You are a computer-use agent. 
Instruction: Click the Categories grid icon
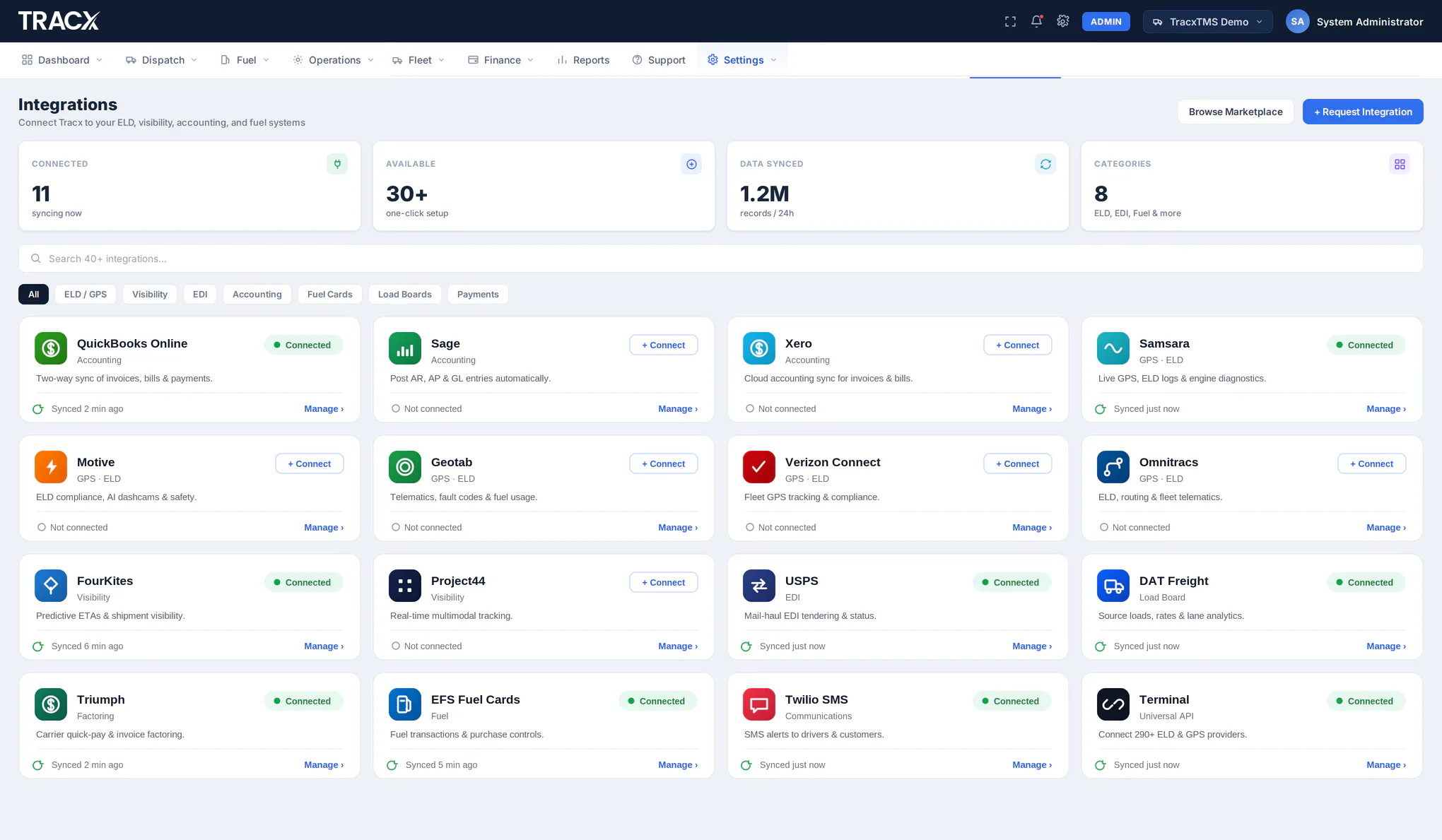pyautogui.click(x=1400, y=164)
